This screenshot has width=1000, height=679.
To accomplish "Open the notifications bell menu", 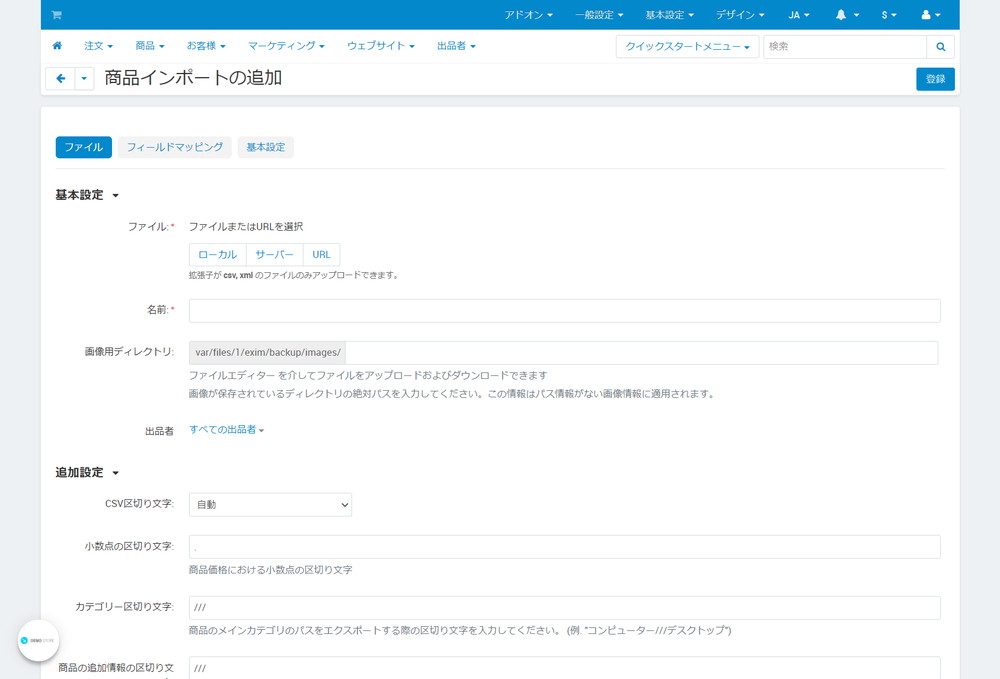I will pos(847,15).
